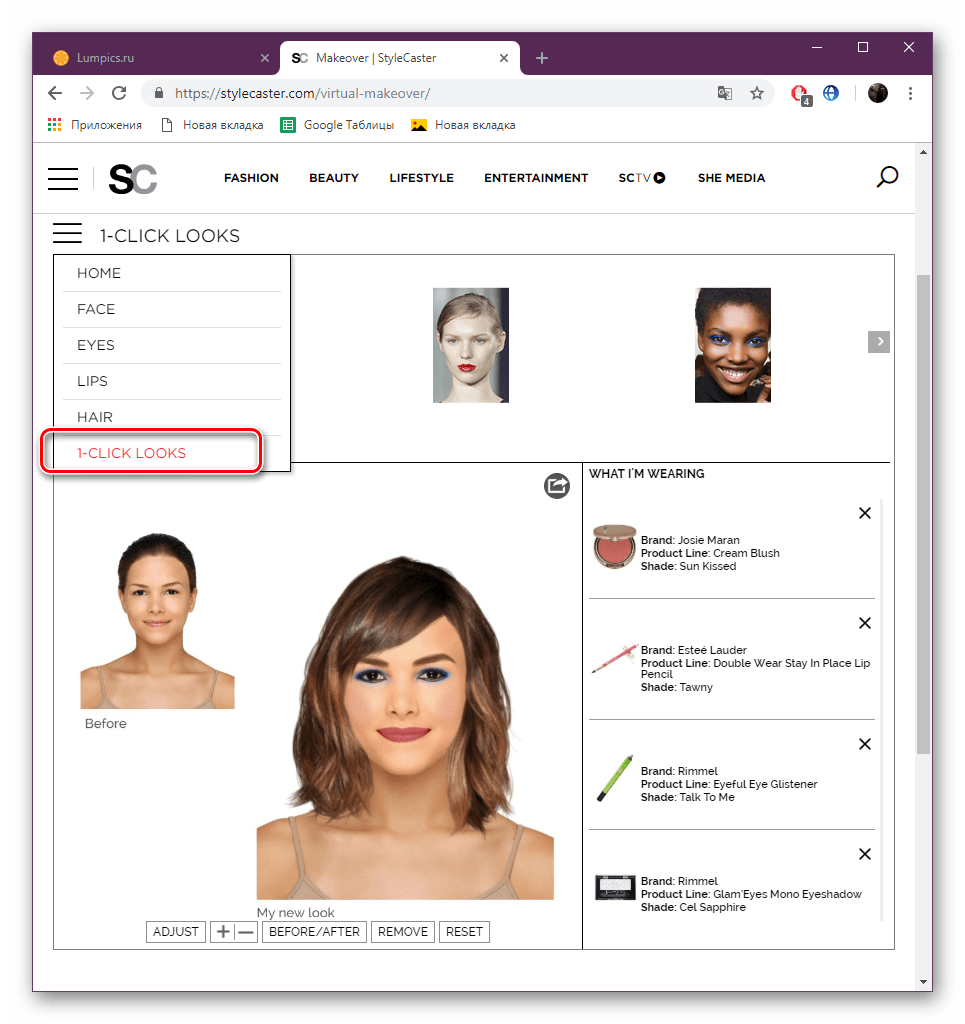Open the search magnifier icon
The height and width of the screenshot is (1024, 965).
point(887,177)
